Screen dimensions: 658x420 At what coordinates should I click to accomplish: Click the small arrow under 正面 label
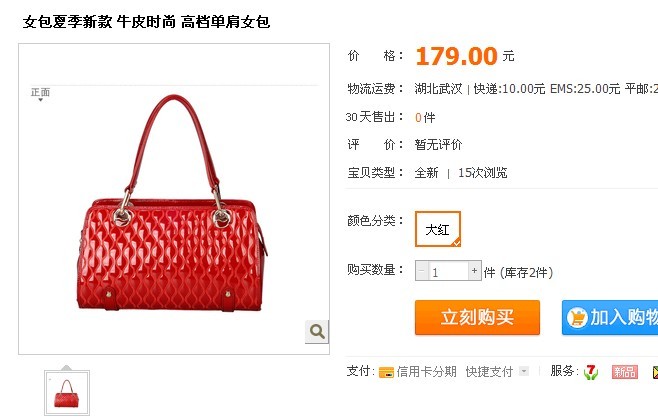[x=40, y=100]
